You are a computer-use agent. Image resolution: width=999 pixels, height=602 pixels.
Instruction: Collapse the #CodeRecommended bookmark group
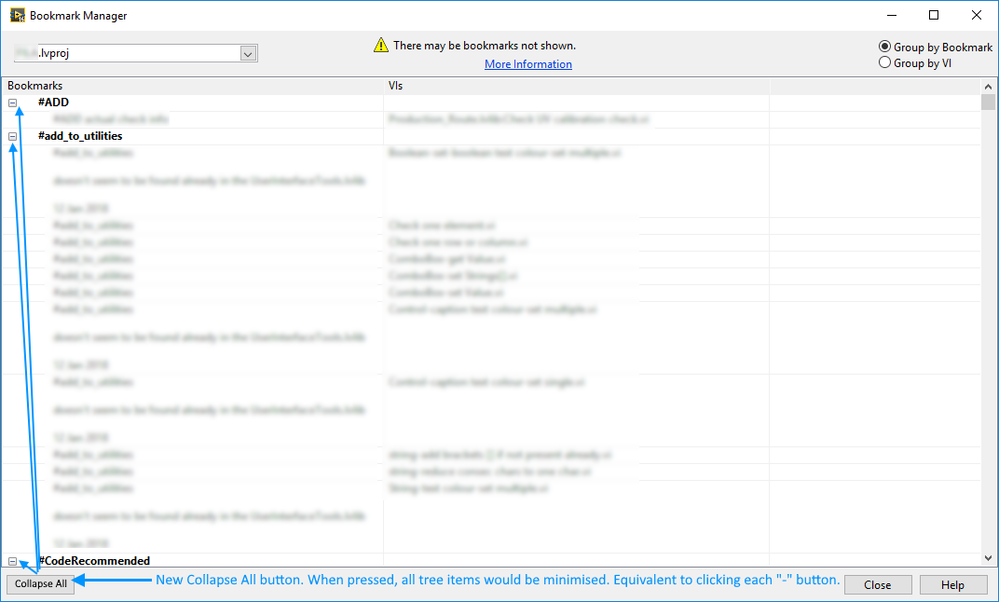point(13,561)
